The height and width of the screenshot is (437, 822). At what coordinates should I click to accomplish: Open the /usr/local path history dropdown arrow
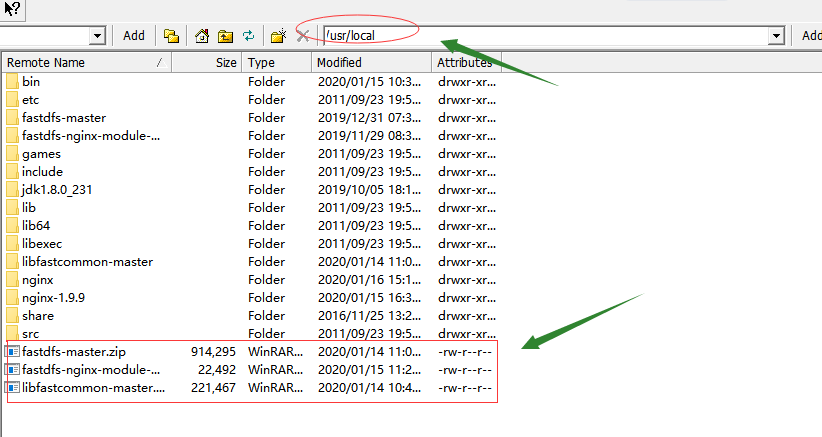click(776, 36)
